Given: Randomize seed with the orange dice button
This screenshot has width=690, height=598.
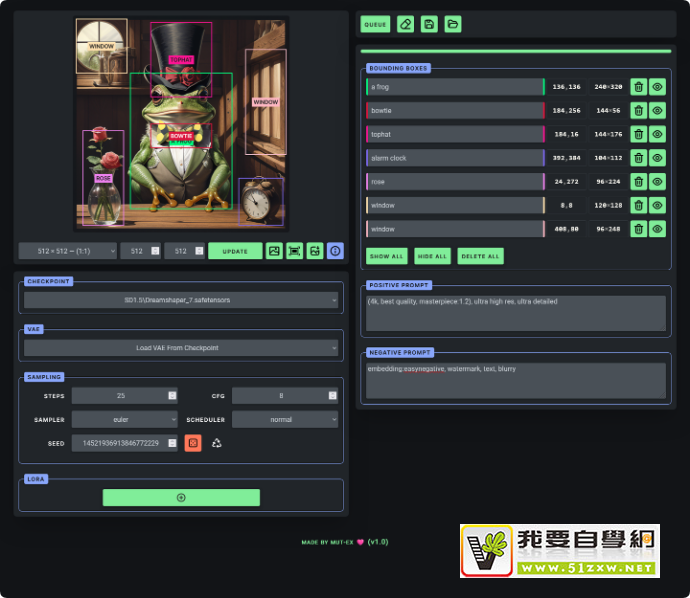Looking at the screenshot, I should pyautogui.click(x=193, y=443).
